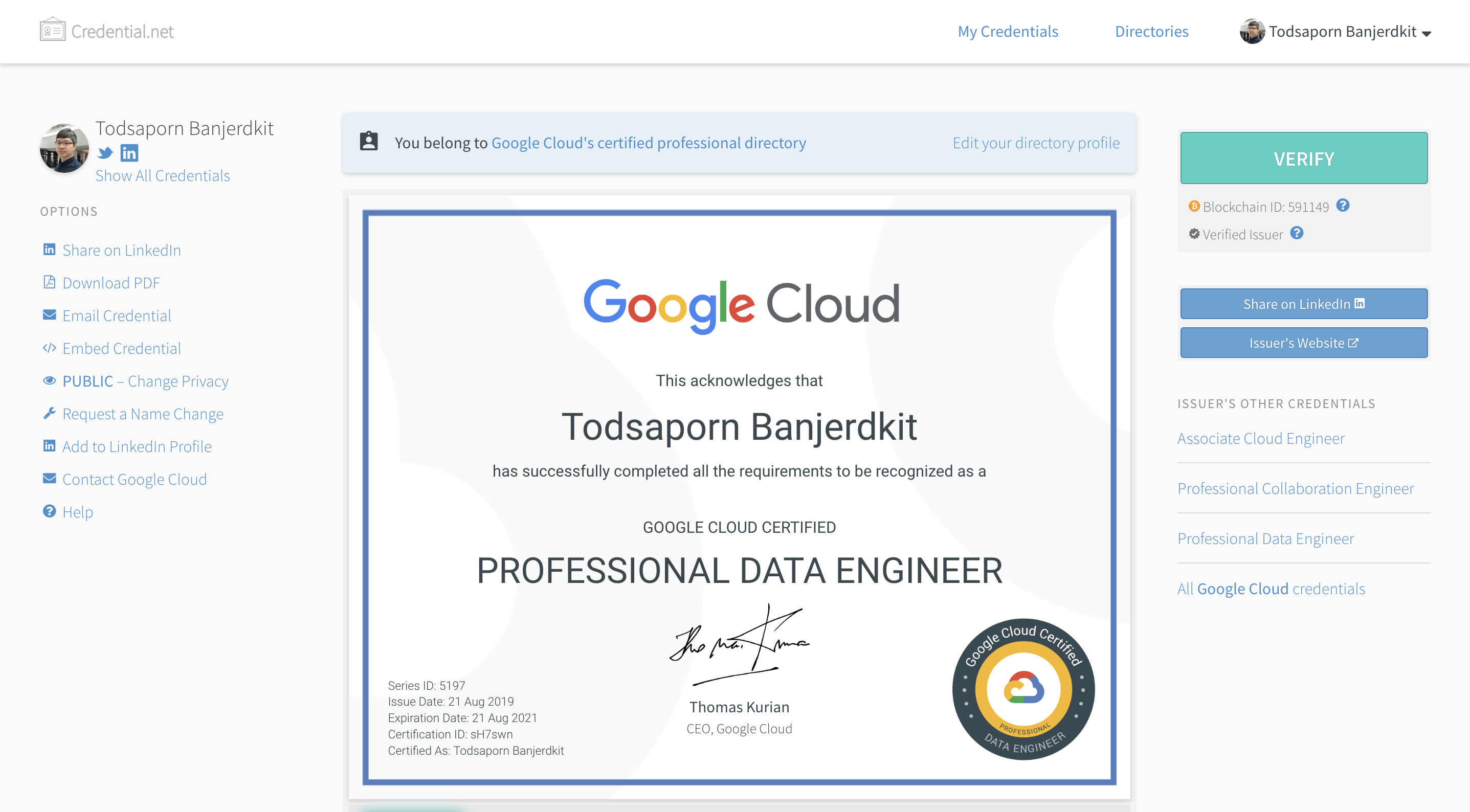This screenshot has width=1470, height=812.
Task: Select Email Credential option
Action: point(117,315)
